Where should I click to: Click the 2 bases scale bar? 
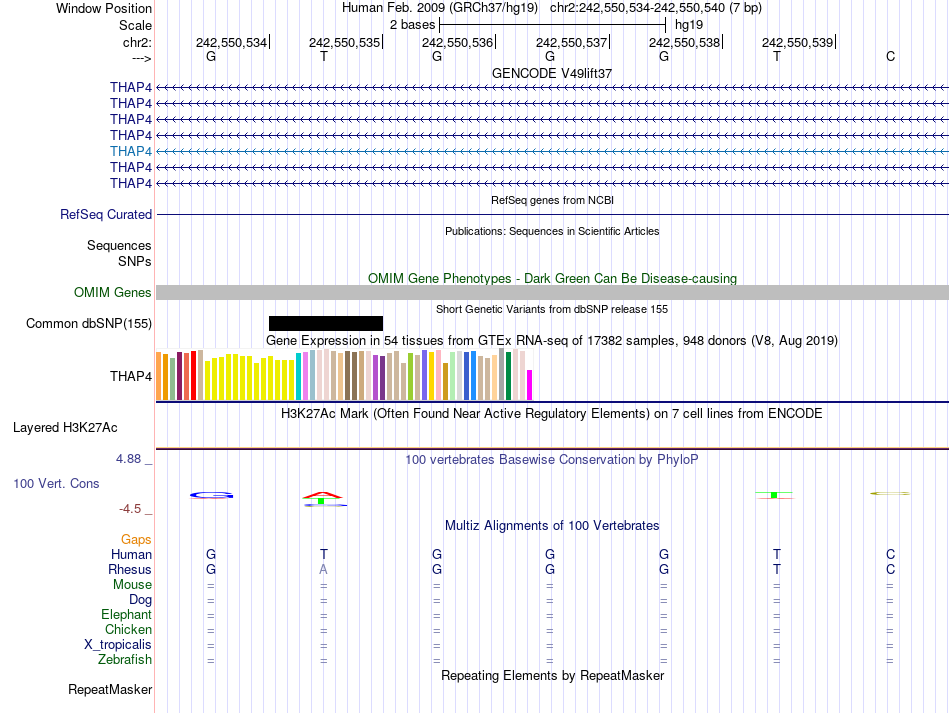pyautogui.click(x=553, y=25)
